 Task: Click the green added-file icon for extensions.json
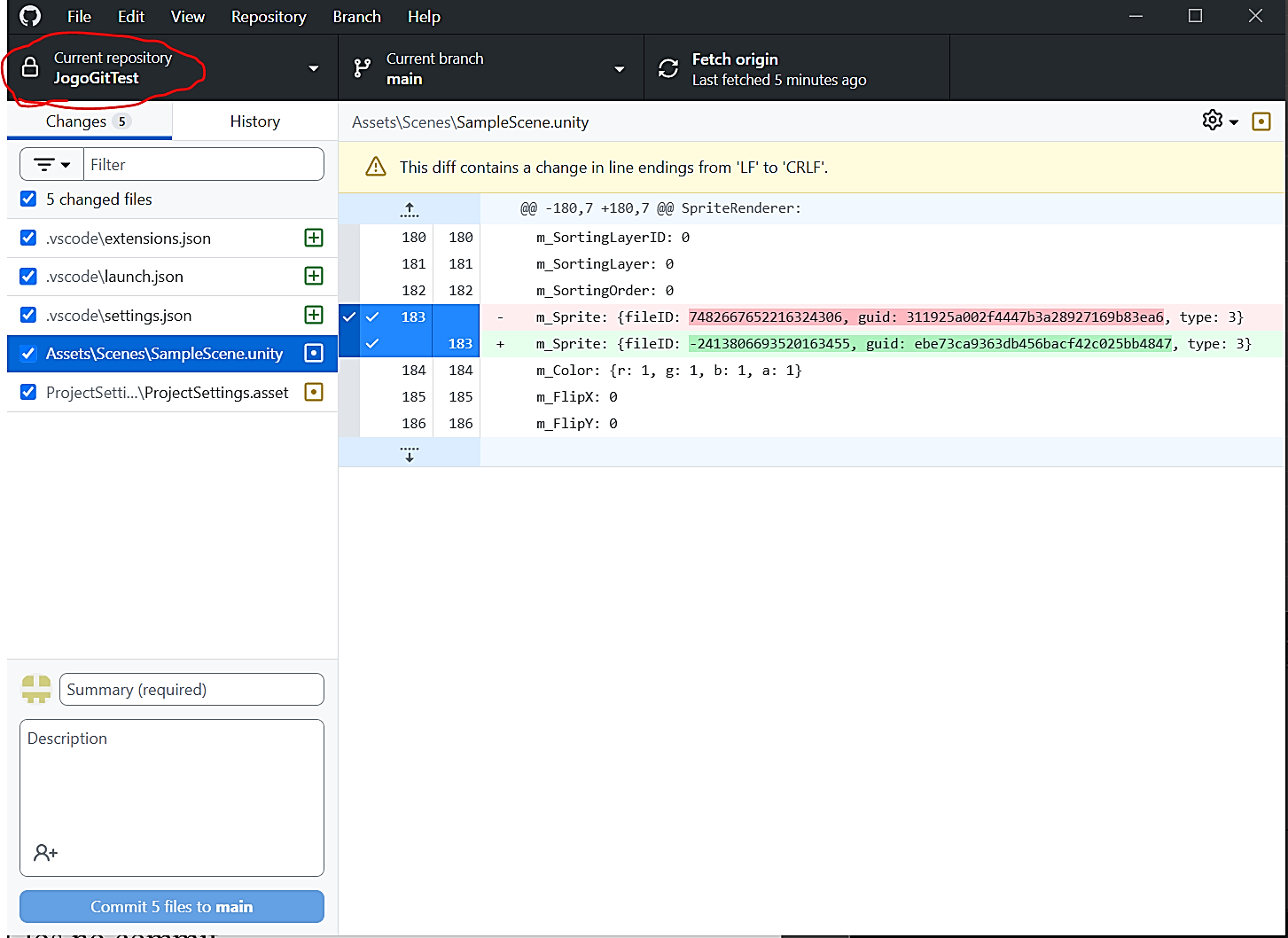[x=314, y=238]
